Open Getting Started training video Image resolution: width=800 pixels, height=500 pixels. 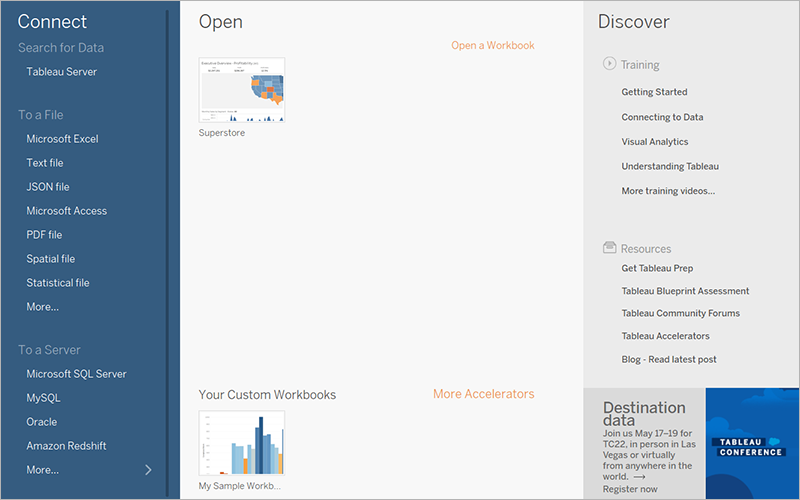[654, 92]
